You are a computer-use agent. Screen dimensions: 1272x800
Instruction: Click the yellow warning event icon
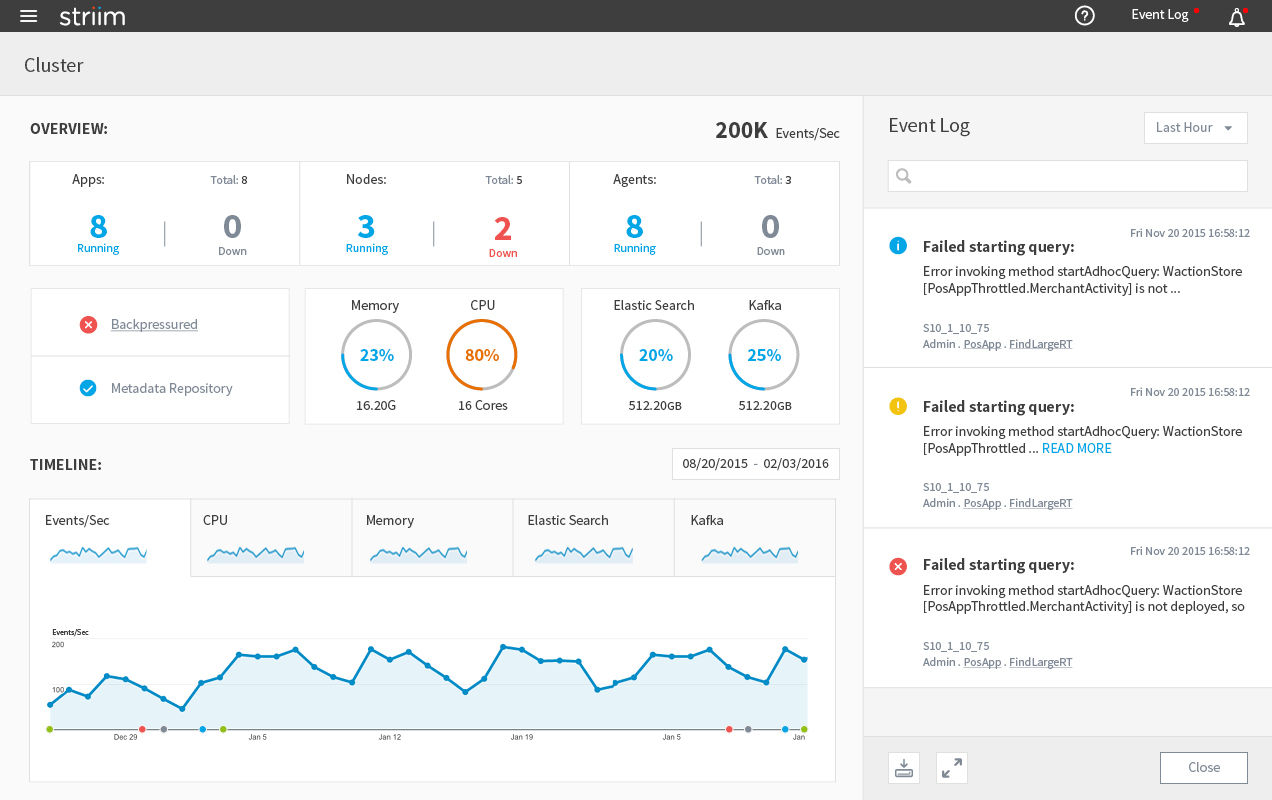click(x=898, y=406)
